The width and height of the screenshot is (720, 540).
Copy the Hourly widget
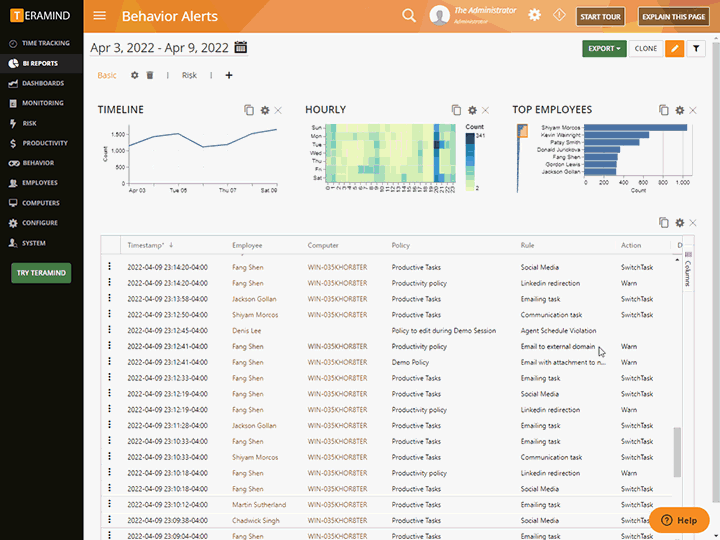tap(456, 110)
